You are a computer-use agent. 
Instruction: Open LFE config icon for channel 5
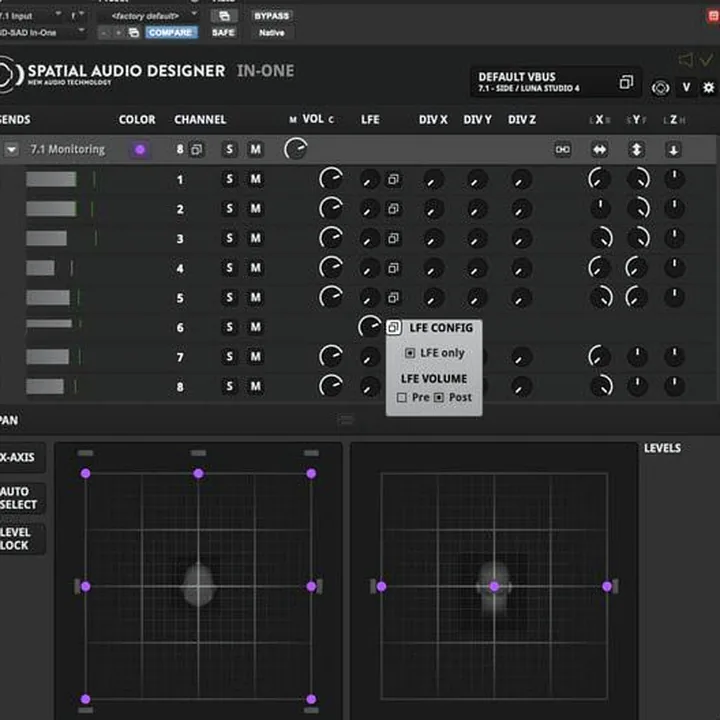pos(393,298)
